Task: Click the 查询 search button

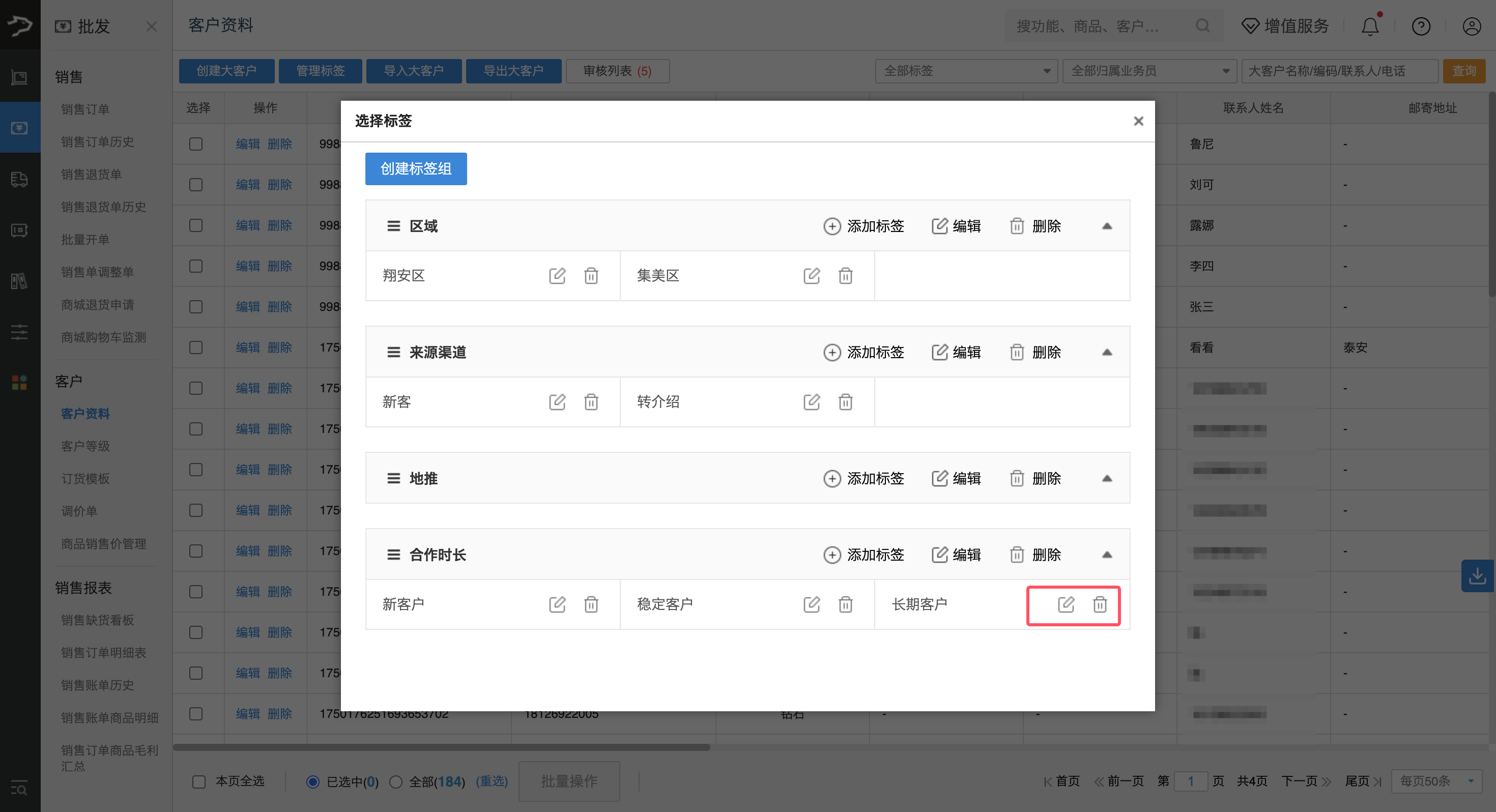Action: [x=1463, y=71]
